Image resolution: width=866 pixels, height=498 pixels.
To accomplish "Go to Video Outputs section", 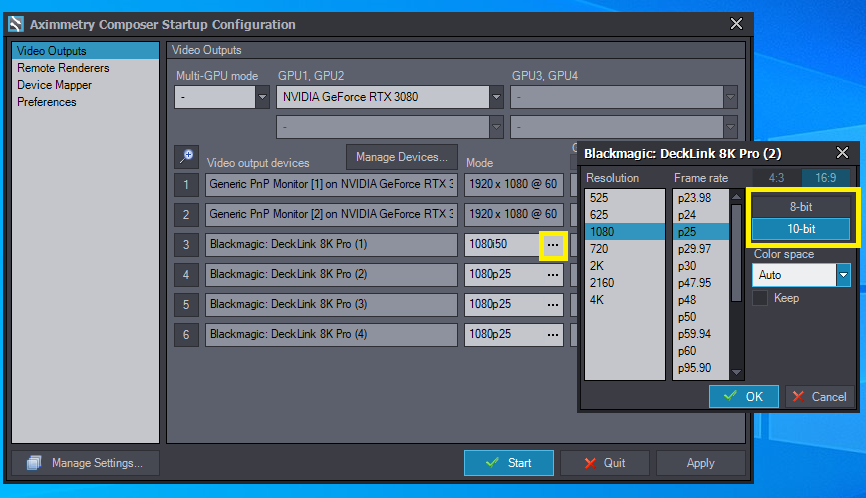I will click(86, 51).
